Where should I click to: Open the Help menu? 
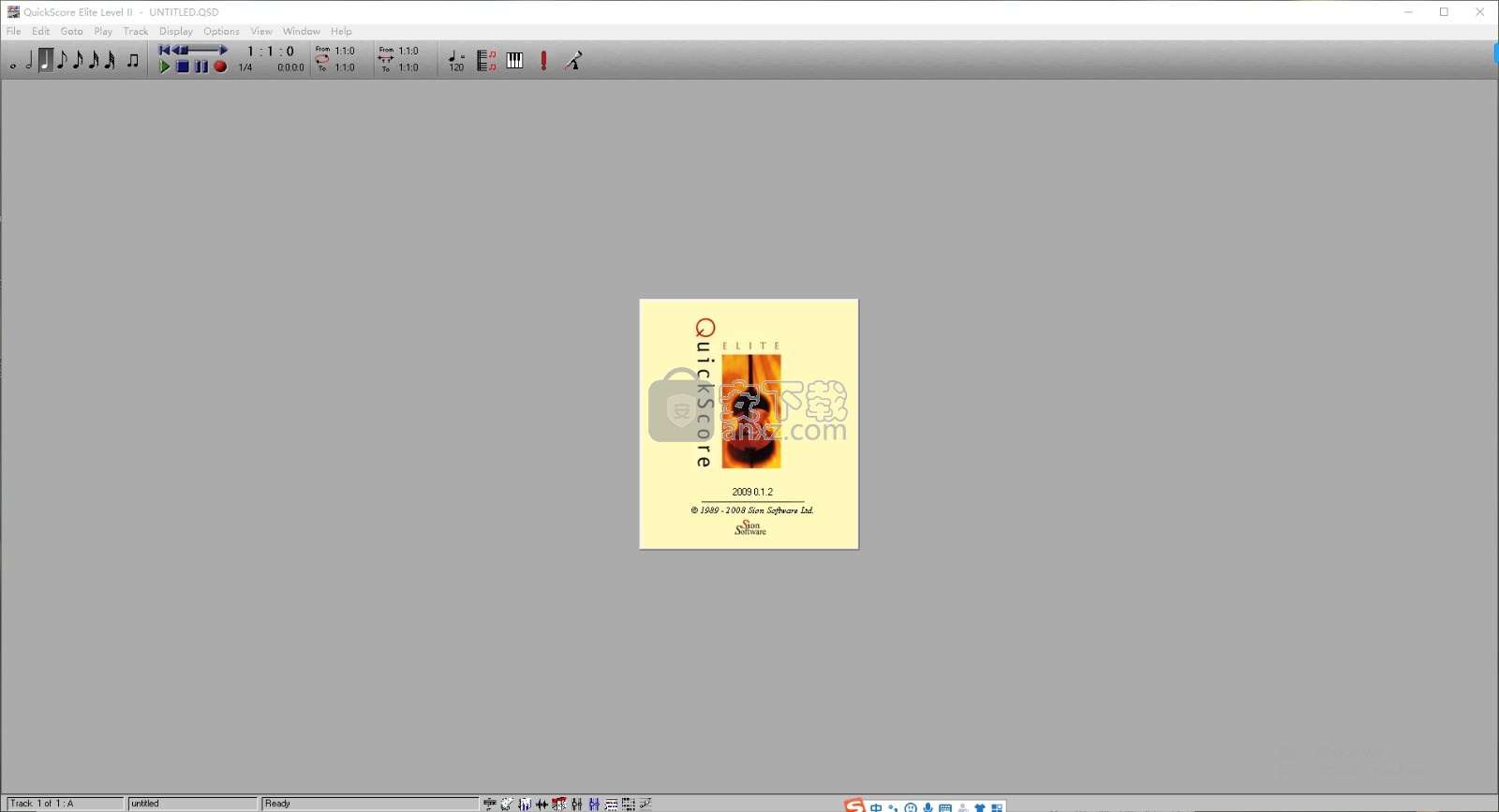point(341,31)
